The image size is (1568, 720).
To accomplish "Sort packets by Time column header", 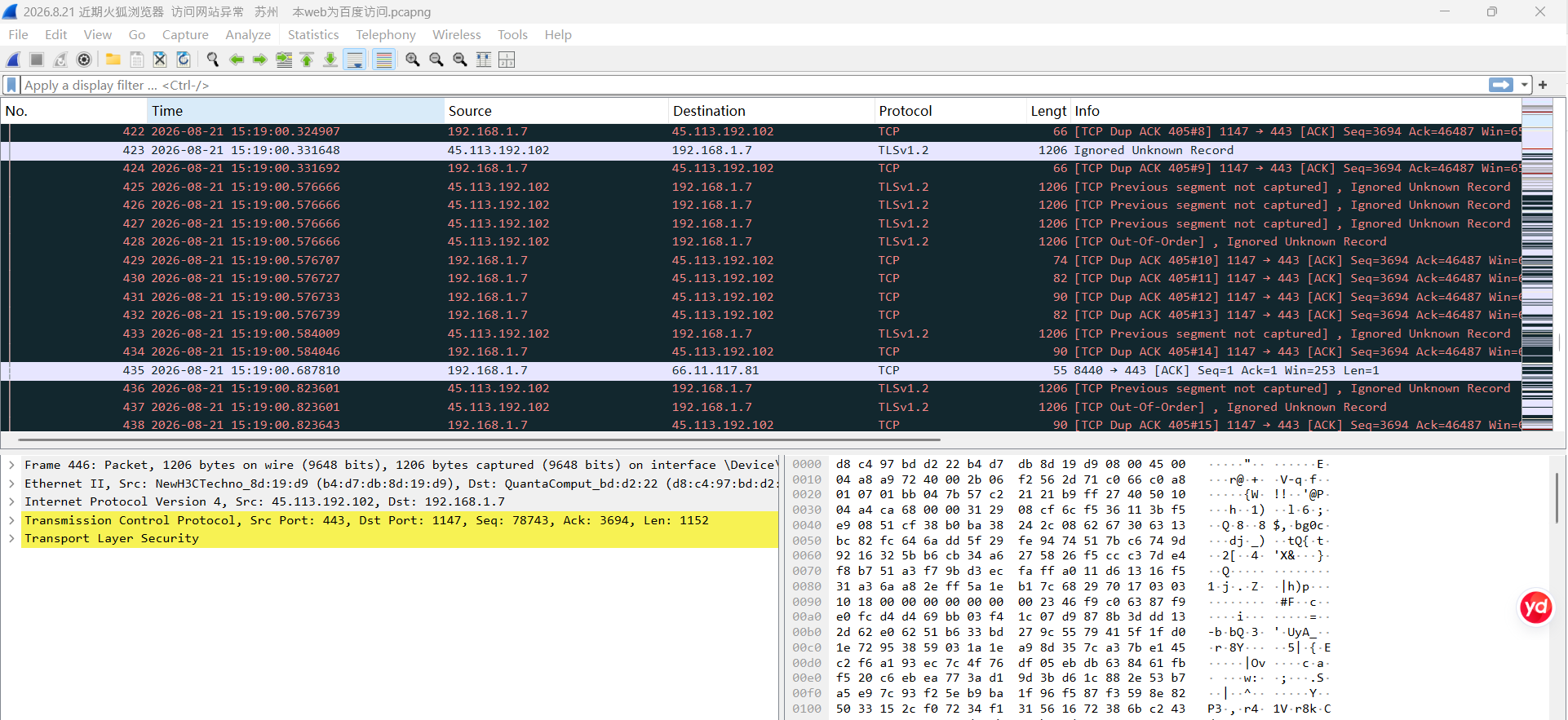I will click(295, 111).
